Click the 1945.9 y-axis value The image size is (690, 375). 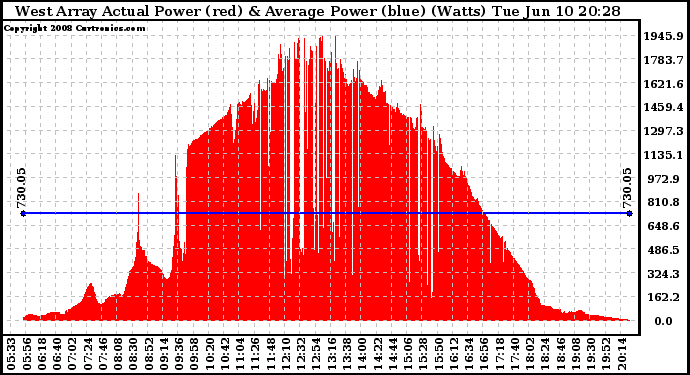(664, 36)
